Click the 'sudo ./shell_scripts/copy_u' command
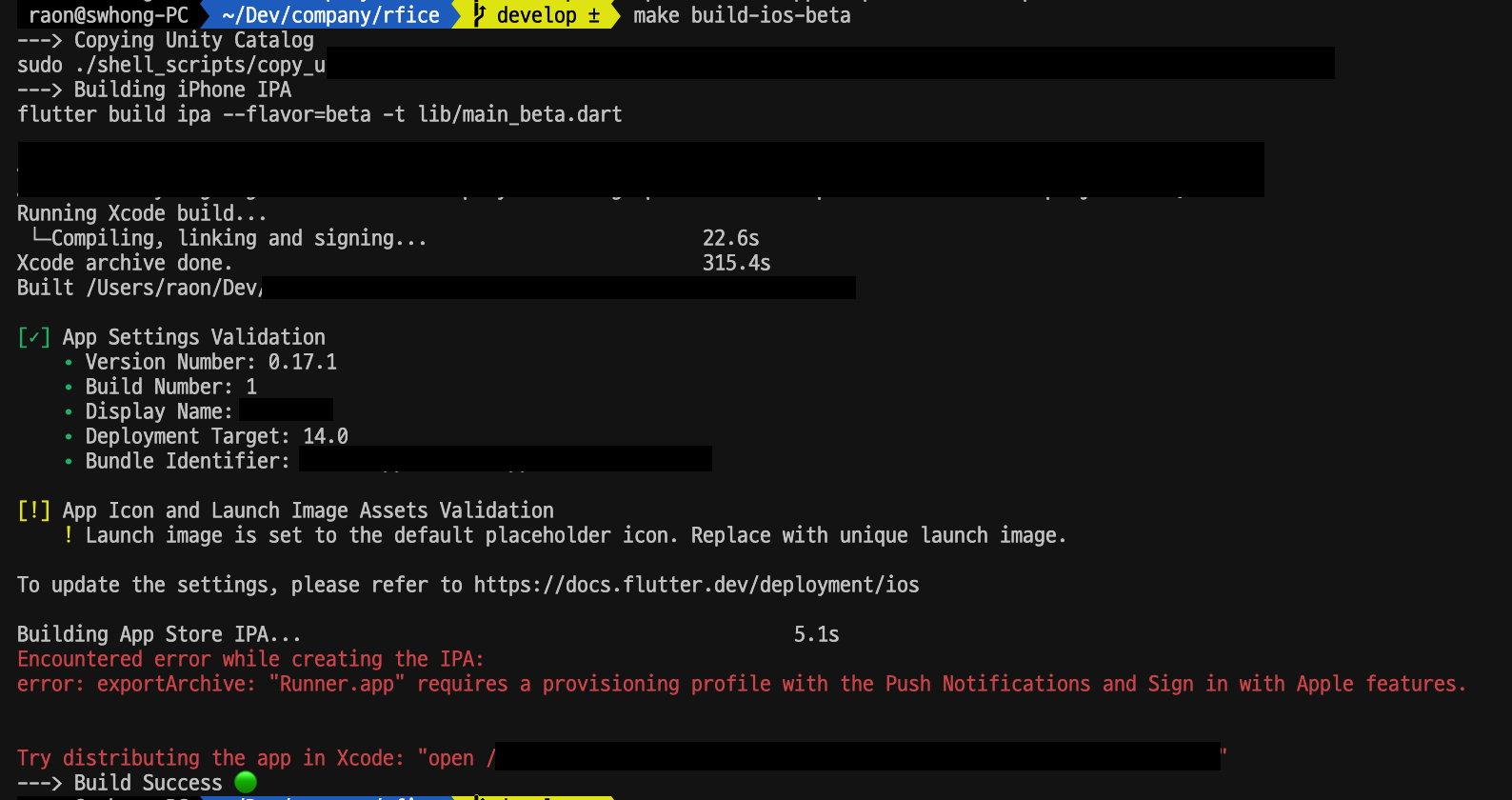This screenshot has width=1512, height=800. coord(171,65)
